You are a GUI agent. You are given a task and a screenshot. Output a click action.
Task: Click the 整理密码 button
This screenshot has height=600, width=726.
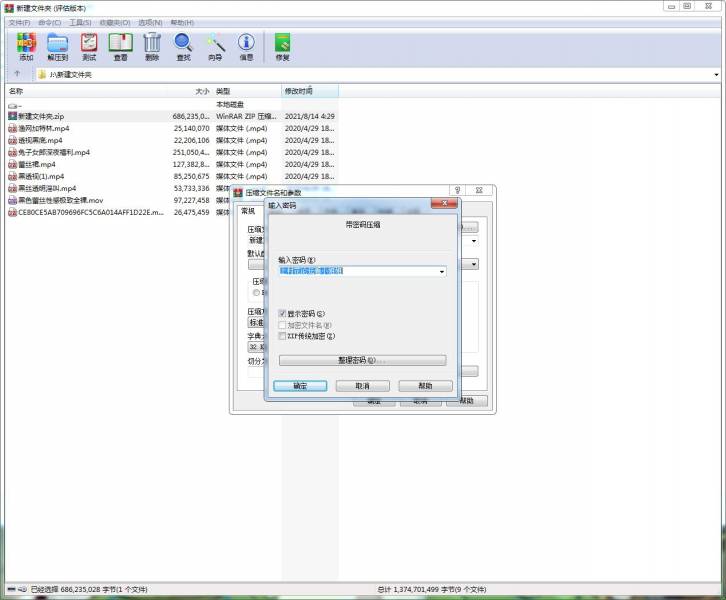pyautogui.click(x=361, y=360)
